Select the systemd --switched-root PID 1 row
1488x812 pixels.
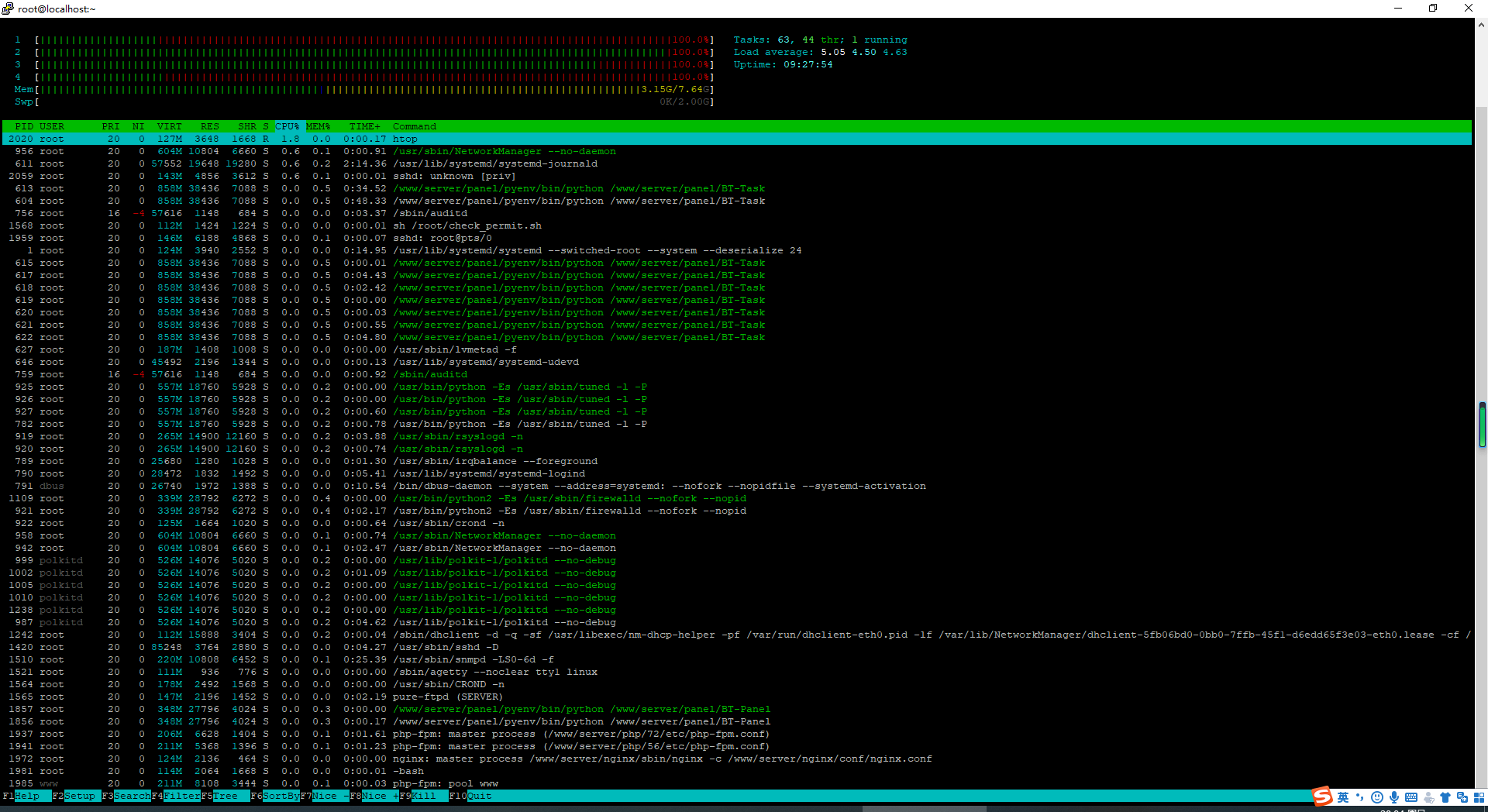pos(737,250)
